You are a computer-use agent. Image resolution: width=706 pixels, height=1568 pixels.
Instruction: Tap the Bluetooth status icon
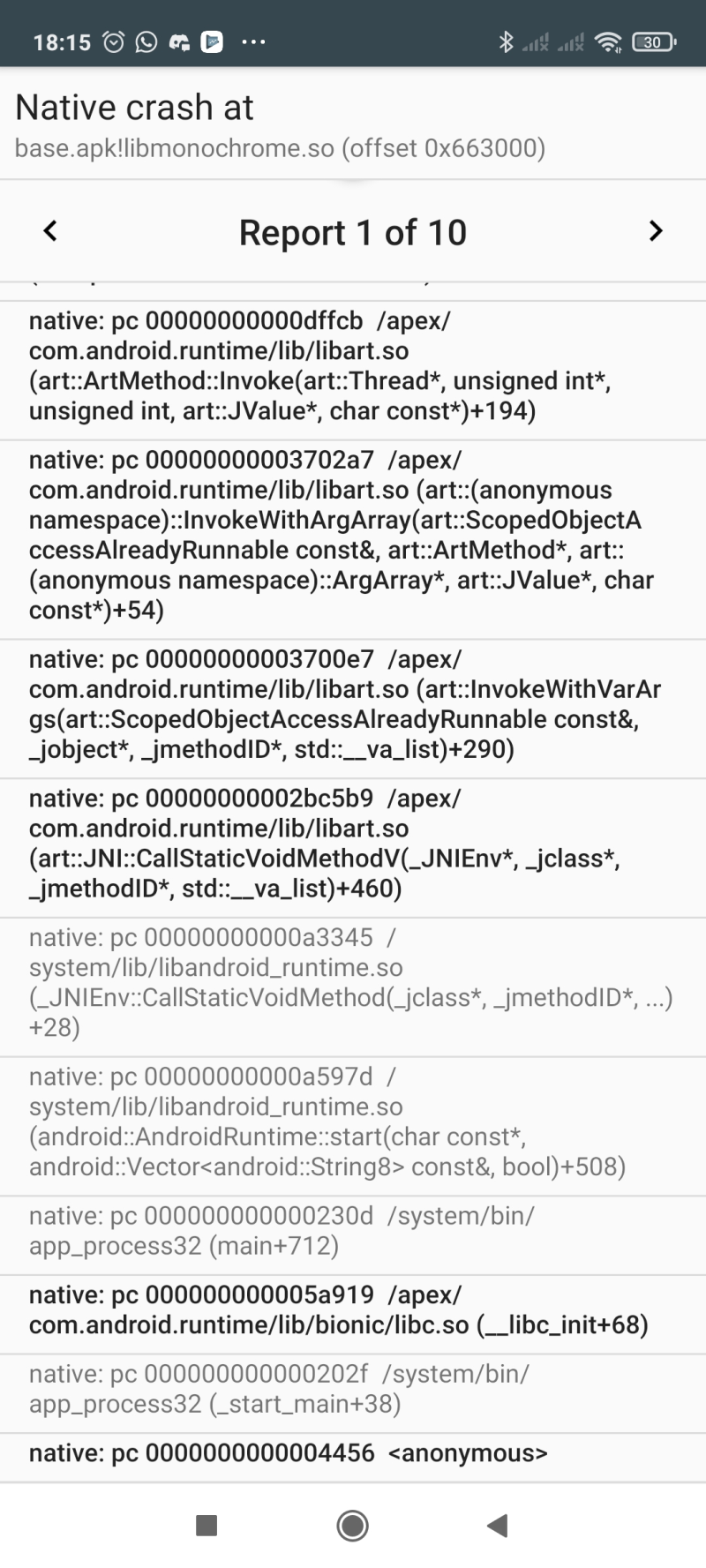506,41
